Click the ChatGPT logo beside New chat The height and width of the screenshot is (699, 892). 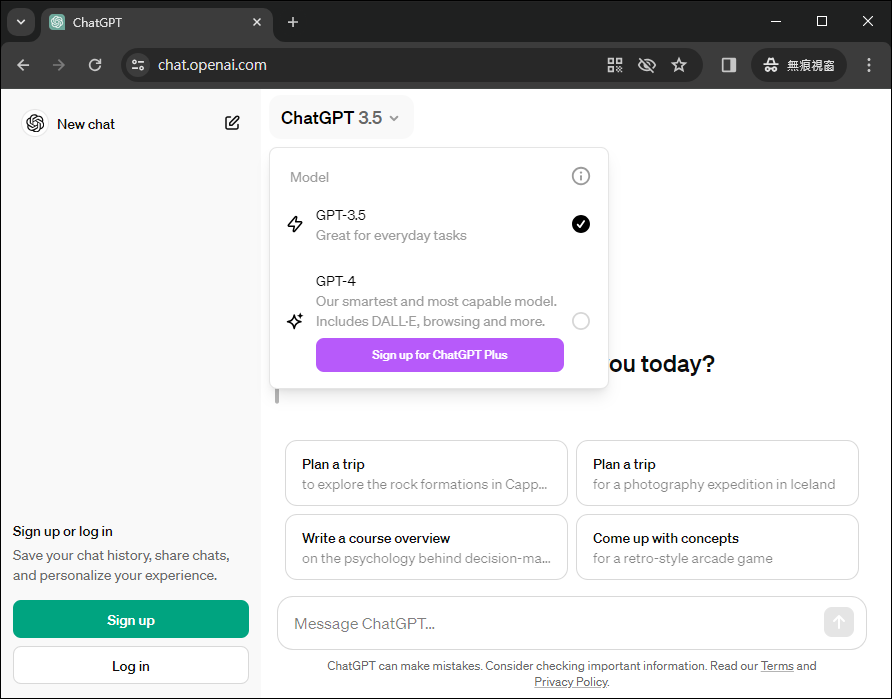coord(35,123)
